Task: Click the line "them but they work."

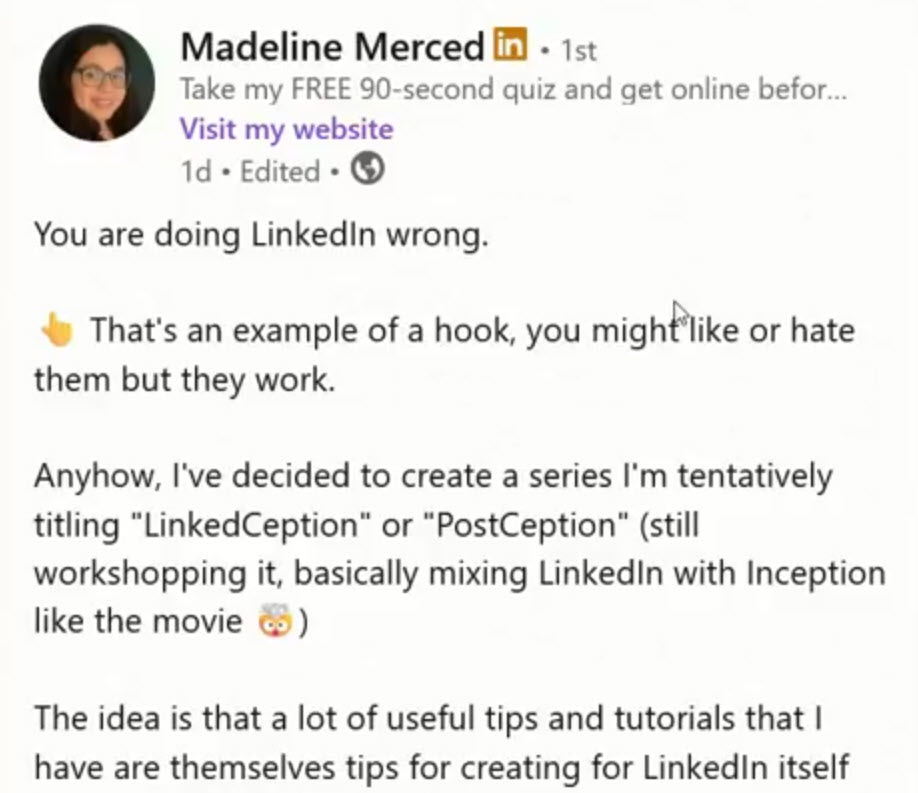Action: coord(185,380)
